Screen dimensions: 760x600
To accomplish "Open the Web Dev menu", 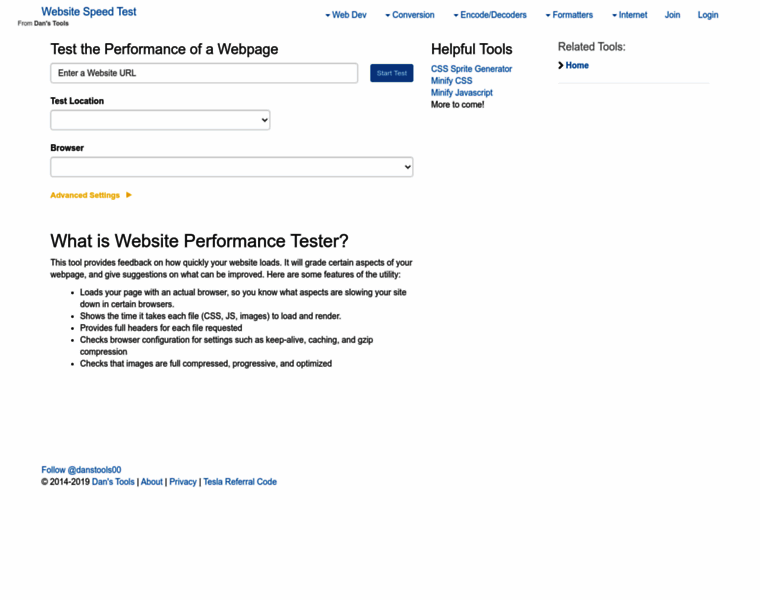I will point(346,15).
